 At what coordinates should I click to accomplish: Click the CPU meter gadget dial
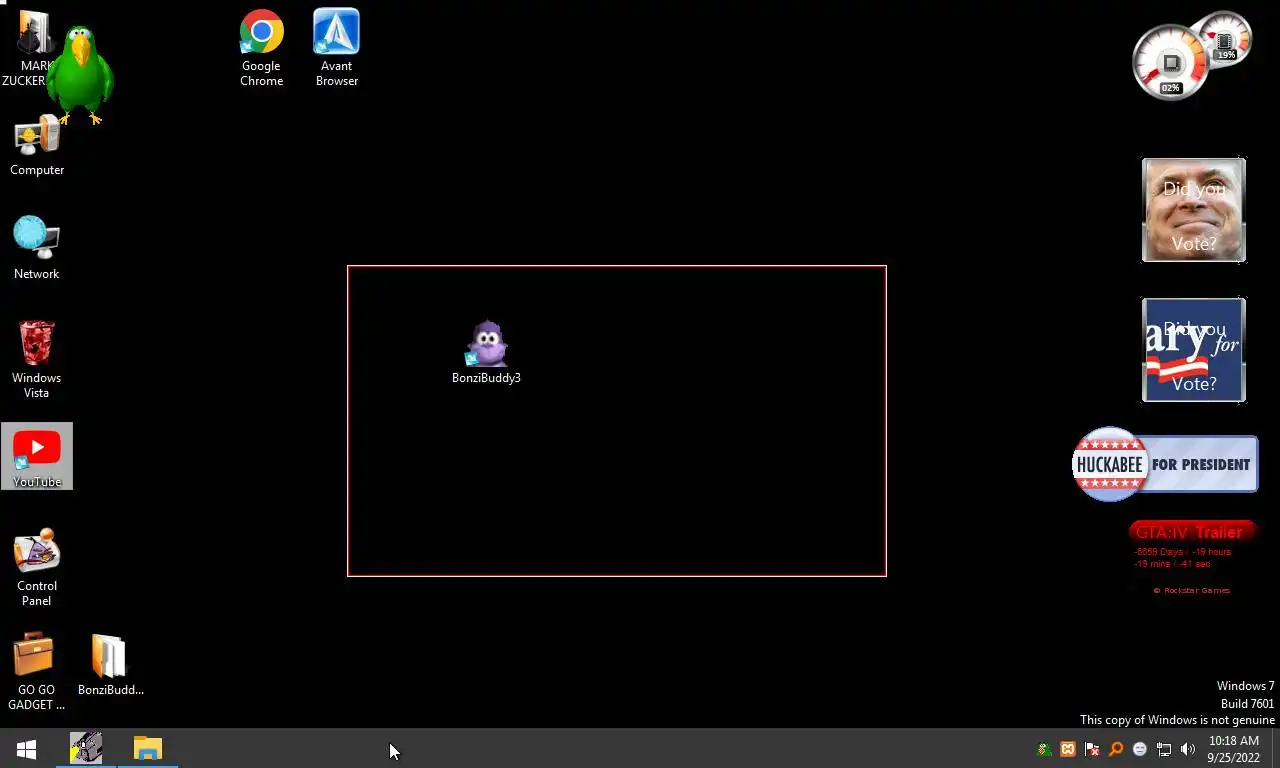click(x=1170, y=63)
